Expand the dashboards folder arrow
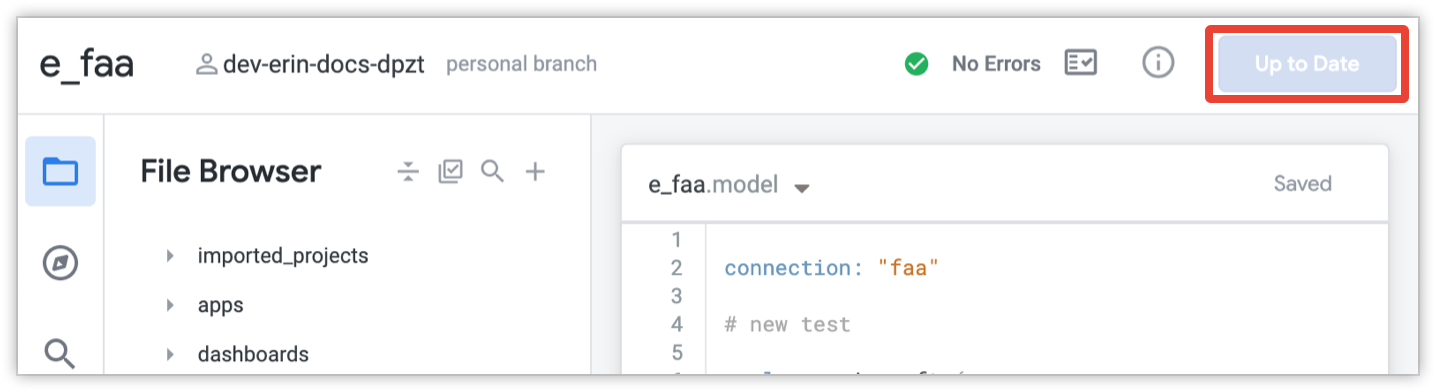The width and height of the screenshot is (1436, 392). [172, 354]
